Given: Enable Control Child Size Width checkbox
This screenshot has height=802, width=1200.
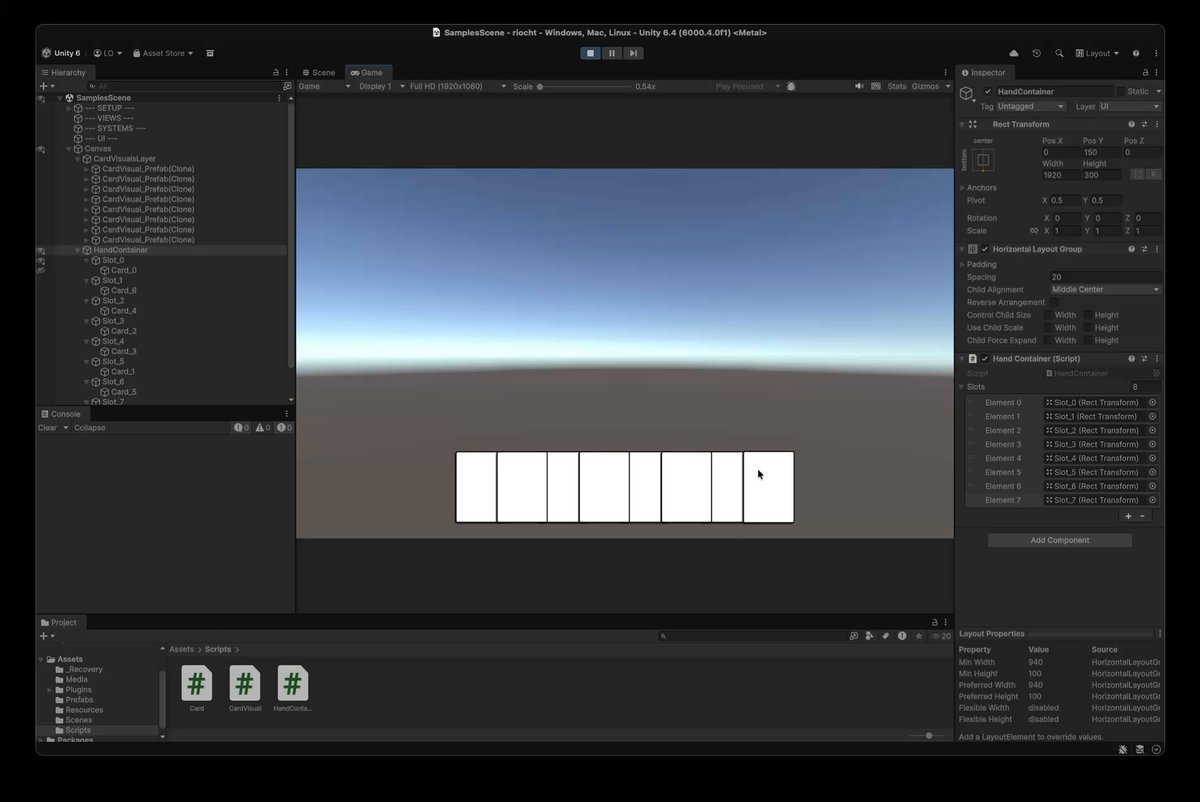Looking at the screenshot, I should (1048, 315).
